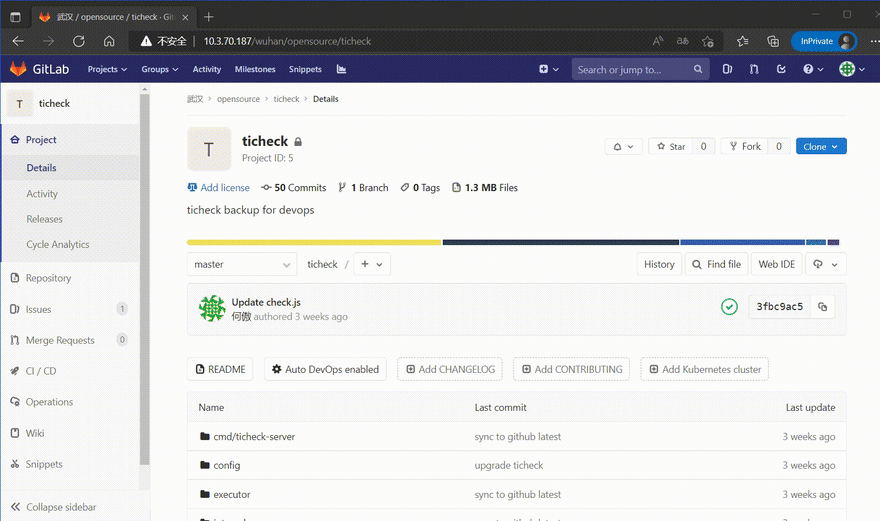Click the dark navy language bar segment
Screen dimensions: 880x521
(561, 243)
